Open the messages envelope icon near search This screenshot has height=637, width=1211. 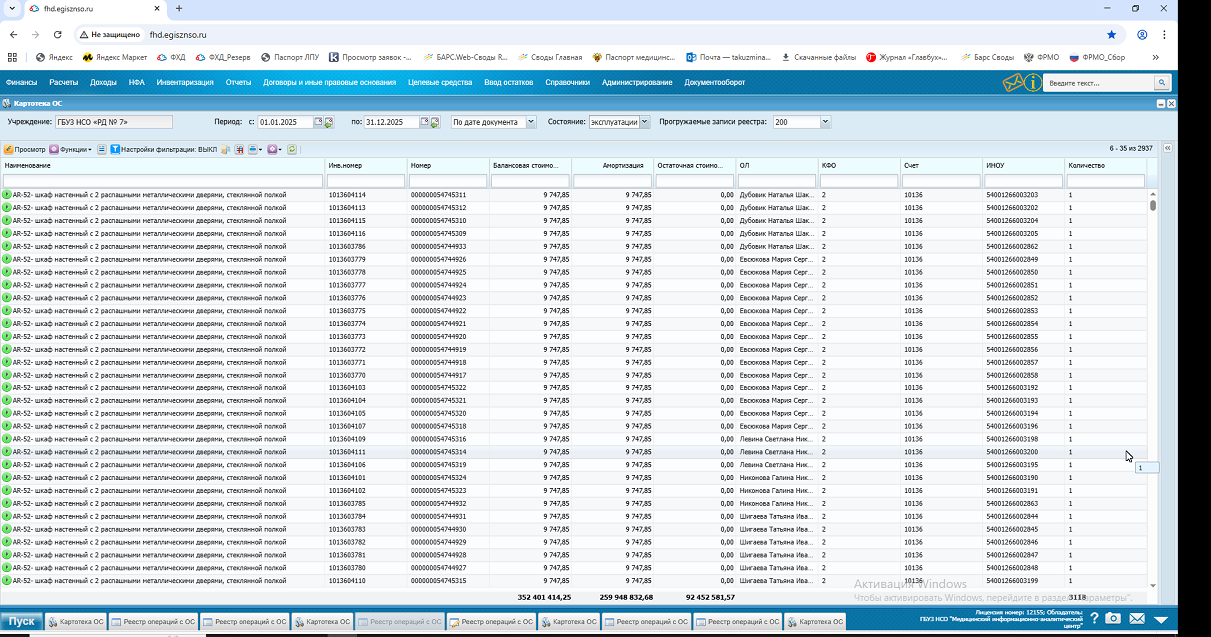pyautogui.click(x=1014, y=83)
